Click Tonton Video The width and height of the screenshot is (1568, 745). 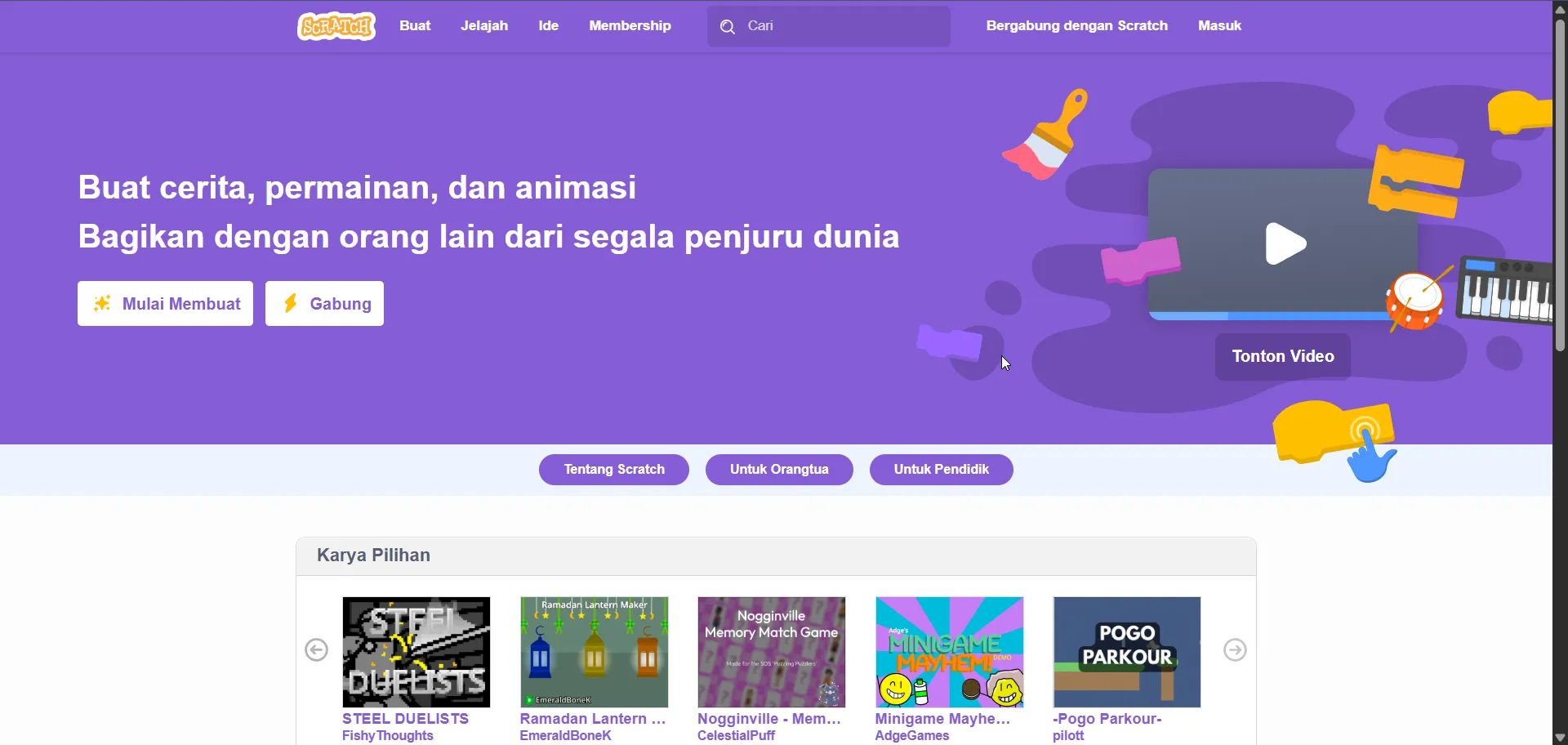pos(1281,355)
